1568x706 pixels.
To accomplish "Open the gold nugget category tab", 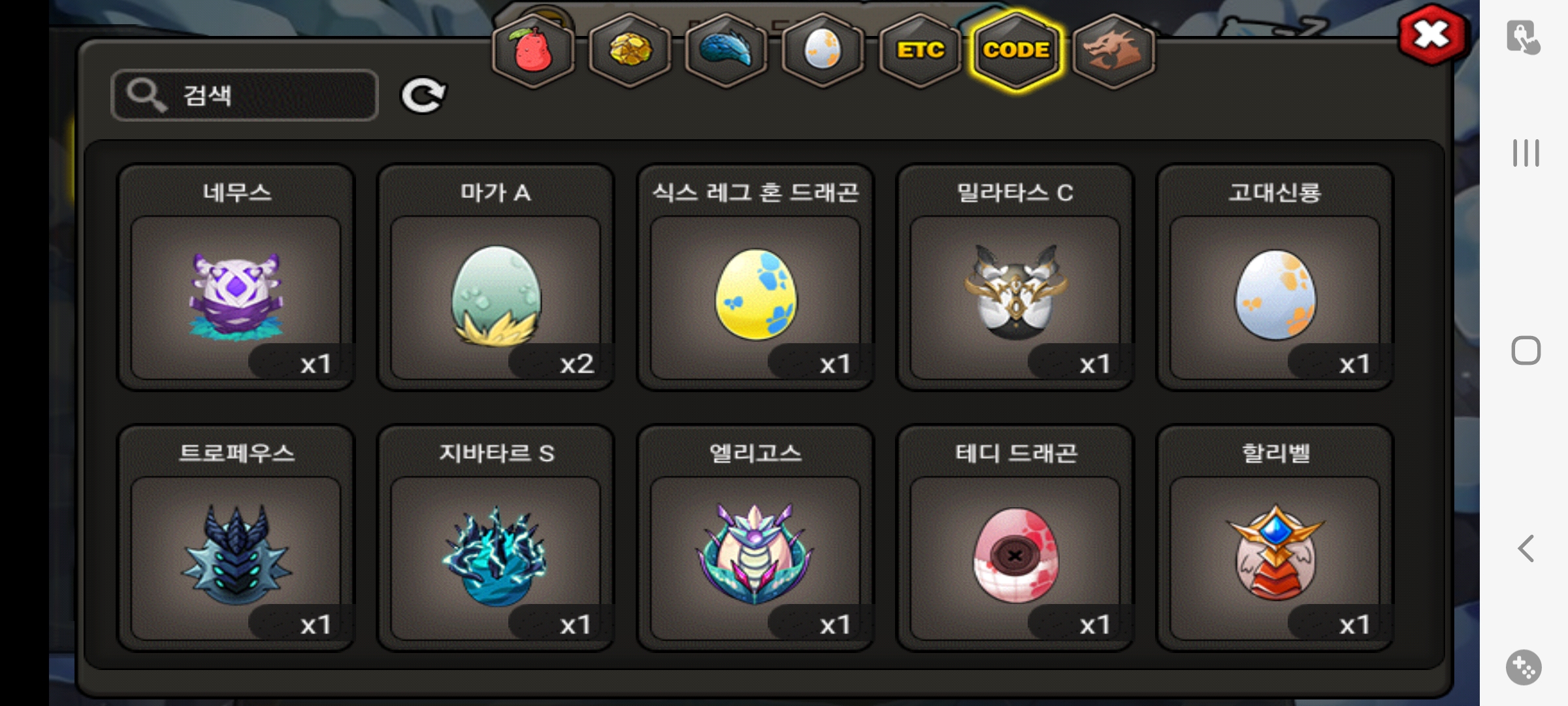I will coord(630,51).
